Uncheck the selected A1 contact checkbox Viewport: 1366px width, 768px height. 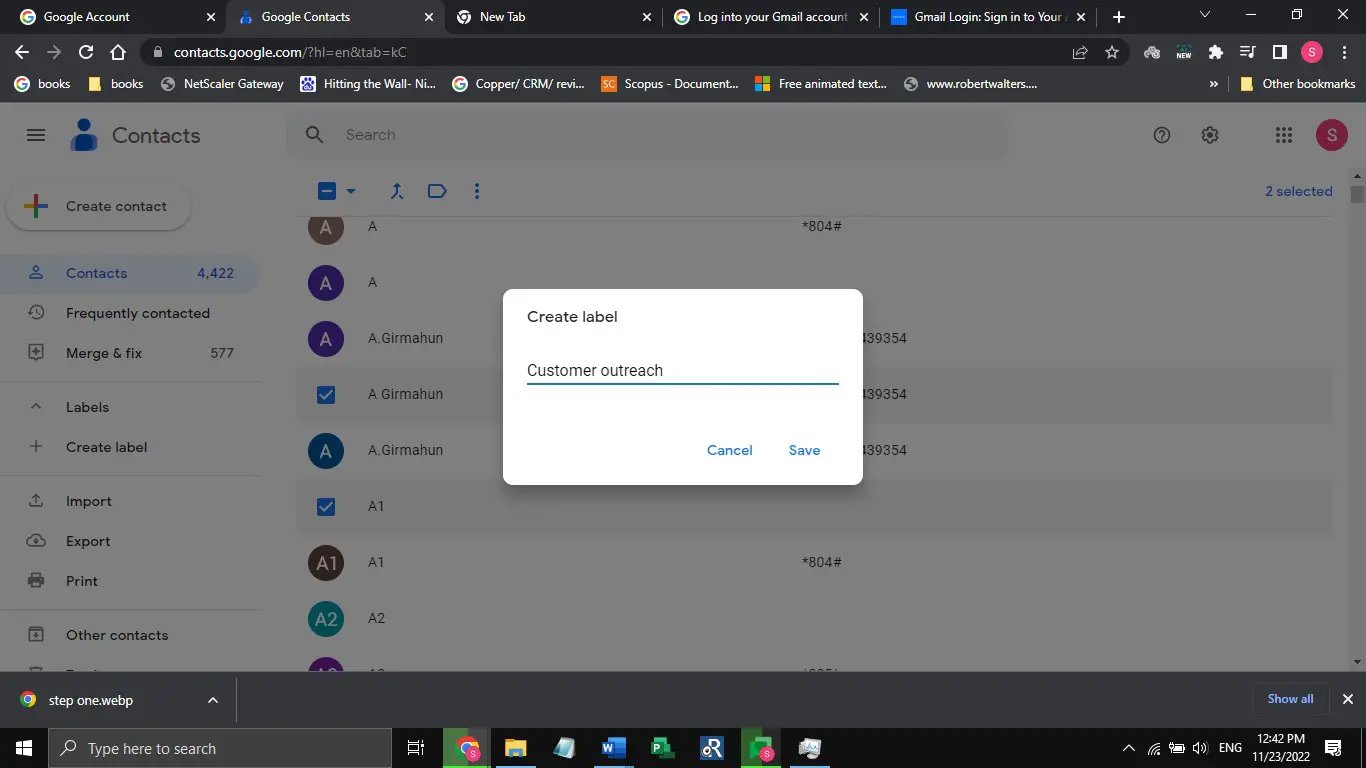point(326,507)
